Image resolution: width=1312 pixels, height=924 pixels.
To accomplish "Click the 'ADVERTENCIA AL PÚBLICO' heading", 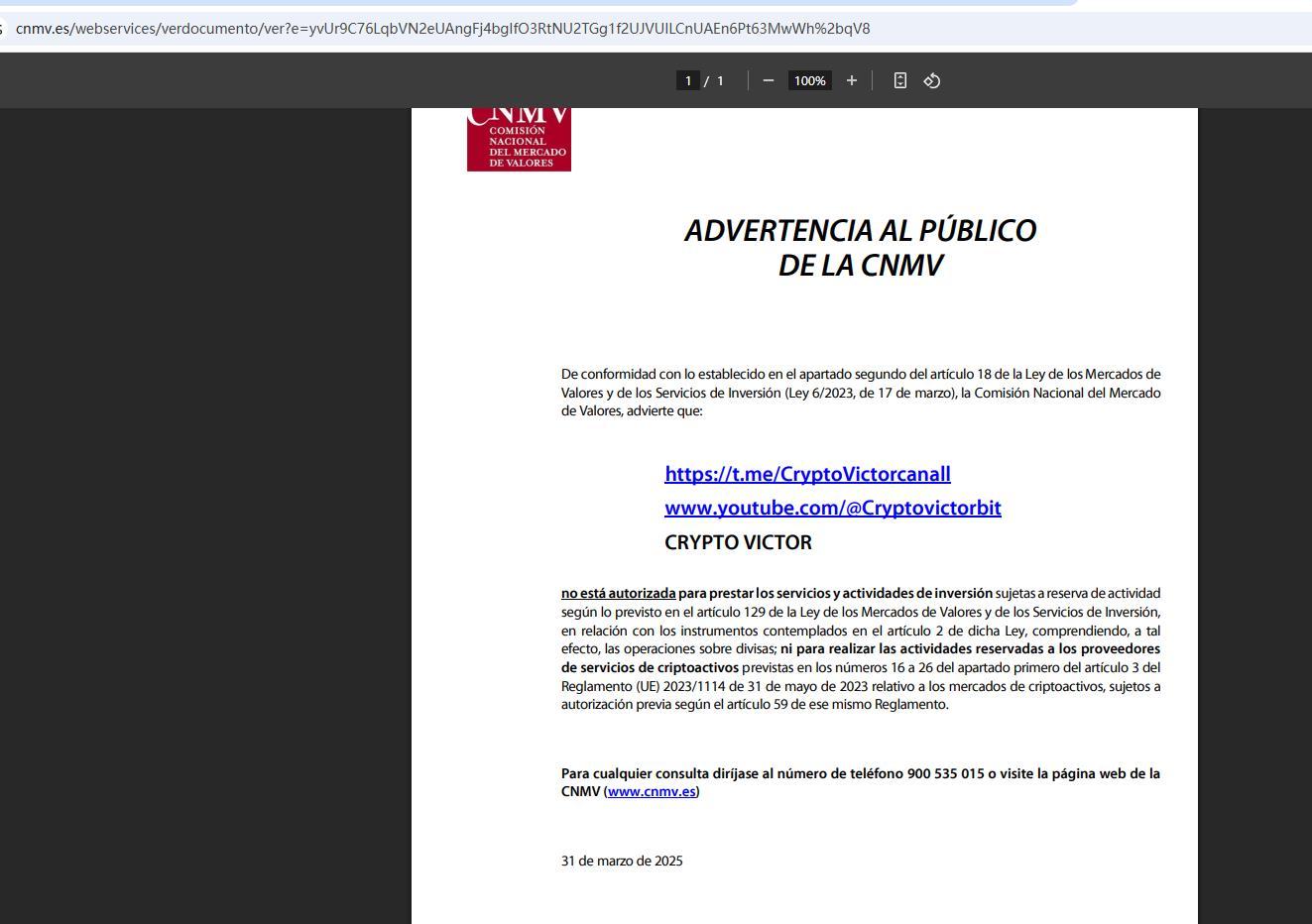I will 860,230.
